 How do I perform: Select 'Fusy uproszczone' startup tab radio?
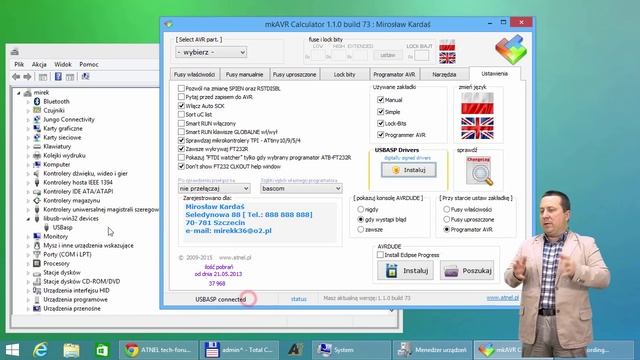(x=447, y=219)
